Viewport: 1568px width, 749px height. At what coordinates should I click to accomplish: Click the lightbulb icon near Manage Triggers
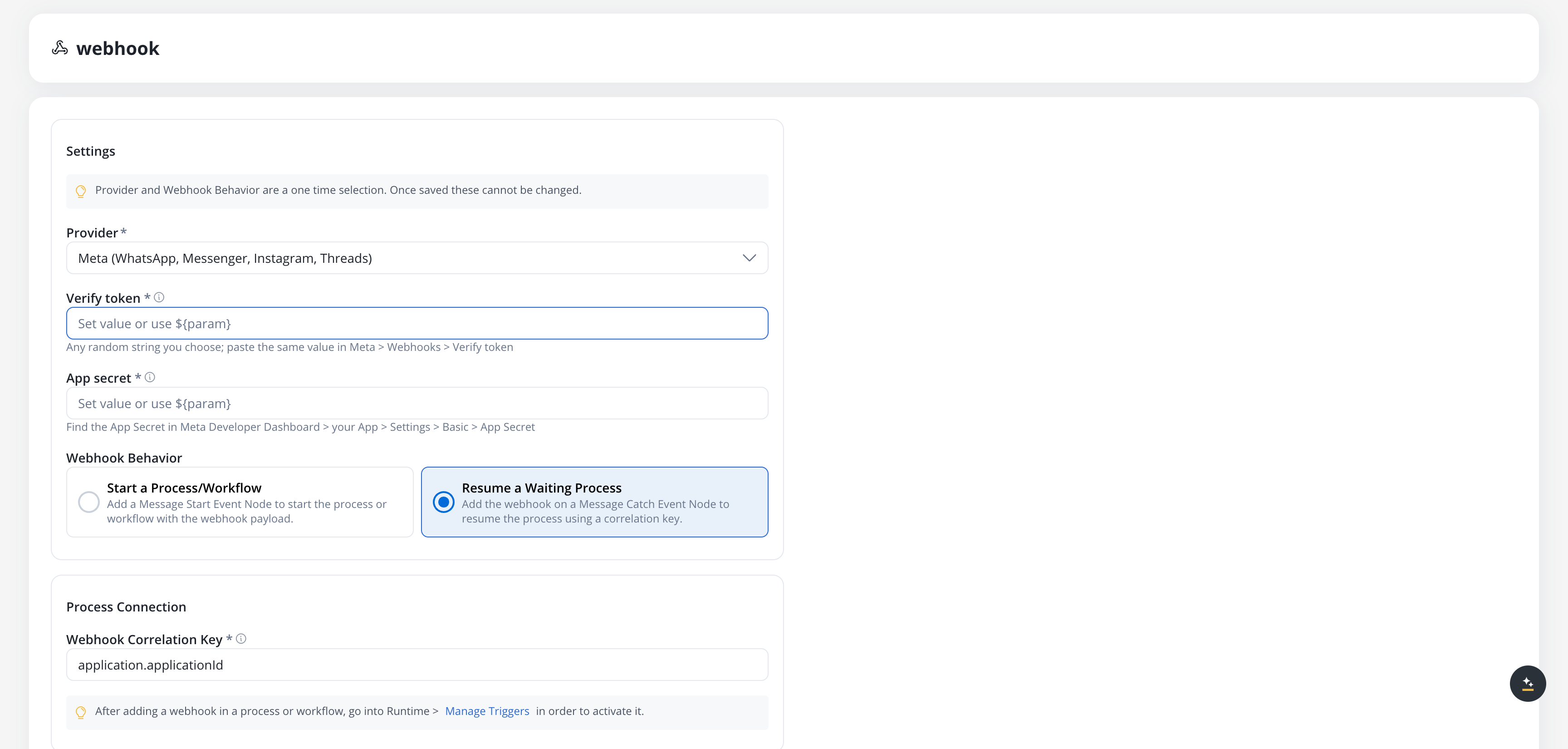(x=80, y=713)
